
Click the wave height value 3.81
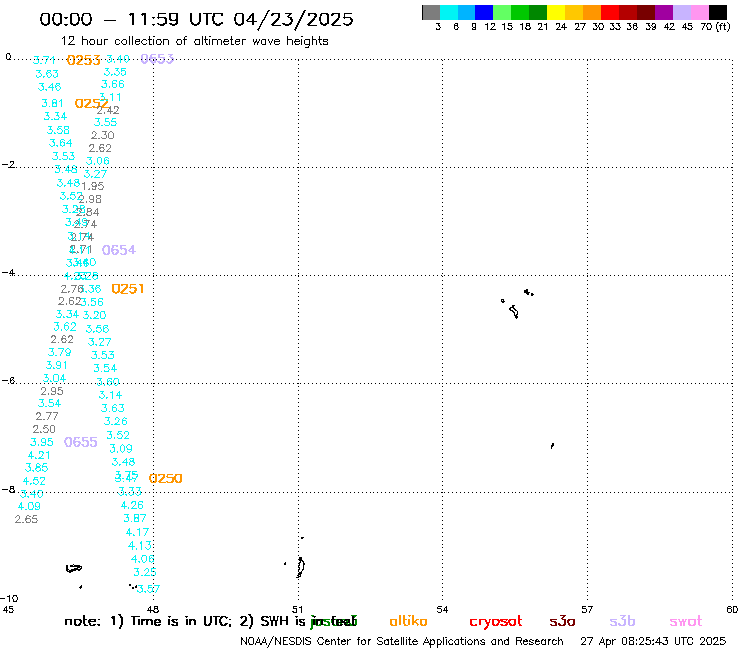(x=52, y=103)
